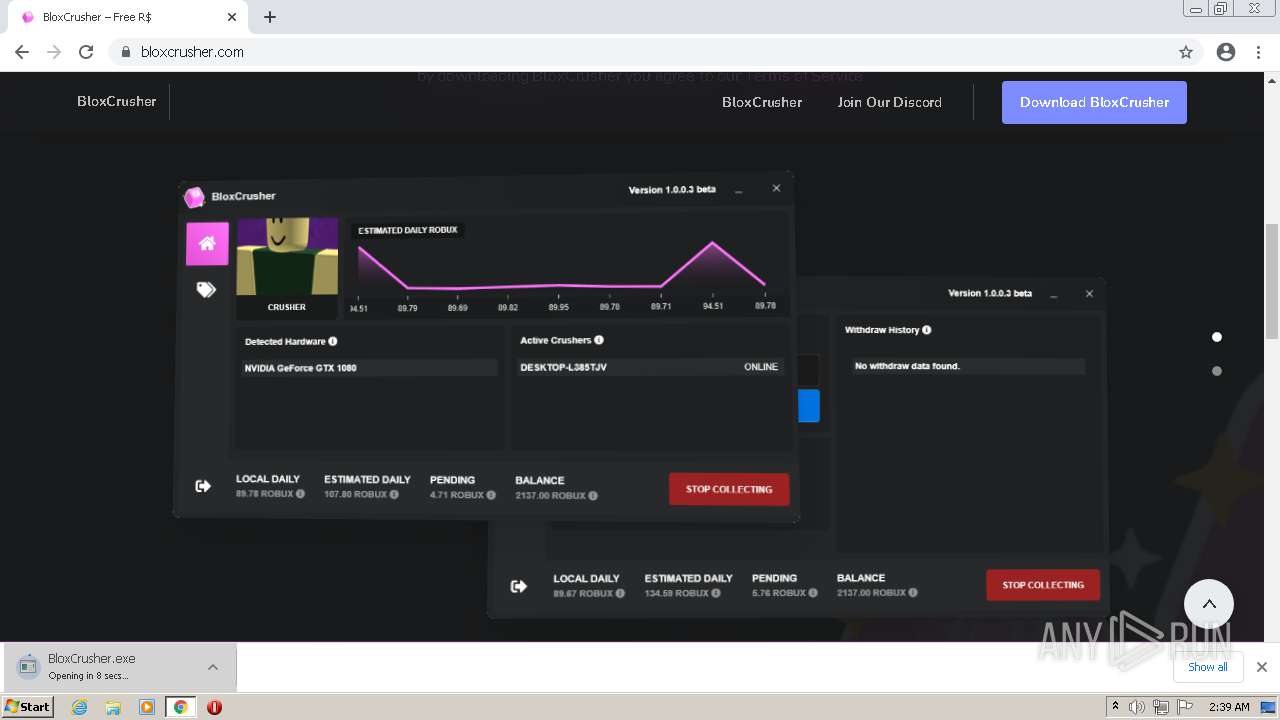Click info icon beside 107.80 ROBUX estimated daily
The image size is (1280, 720).
[x=394, y=494]
